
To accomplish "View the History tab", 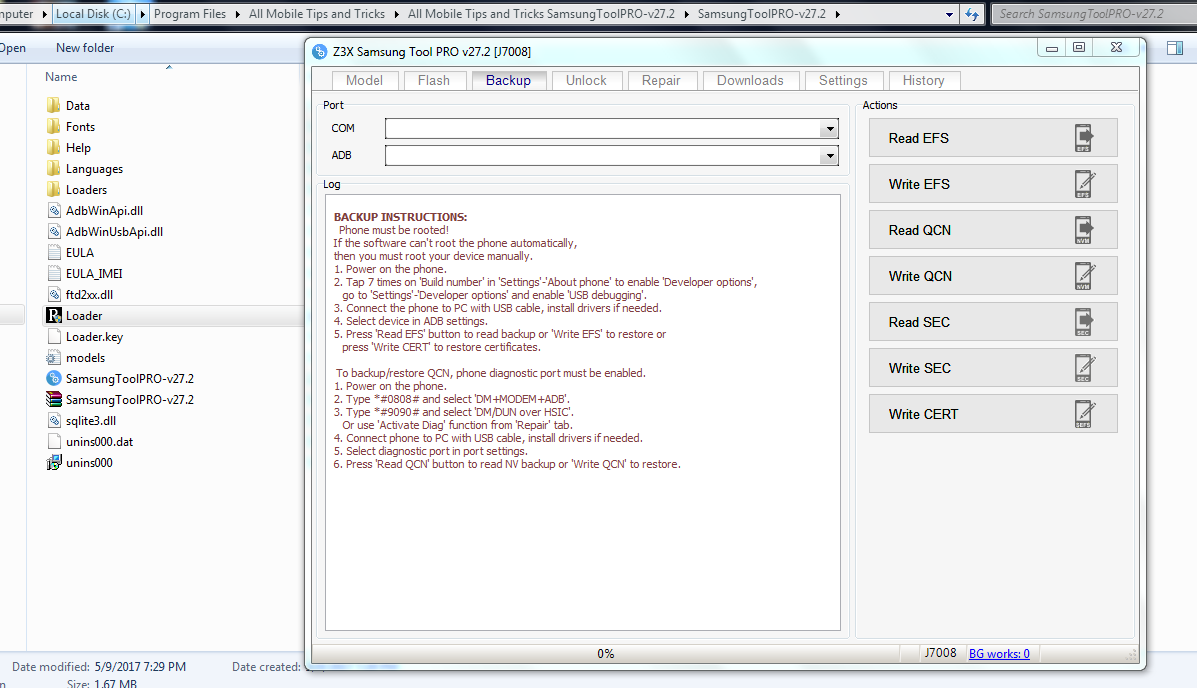I will pos(924,81).
